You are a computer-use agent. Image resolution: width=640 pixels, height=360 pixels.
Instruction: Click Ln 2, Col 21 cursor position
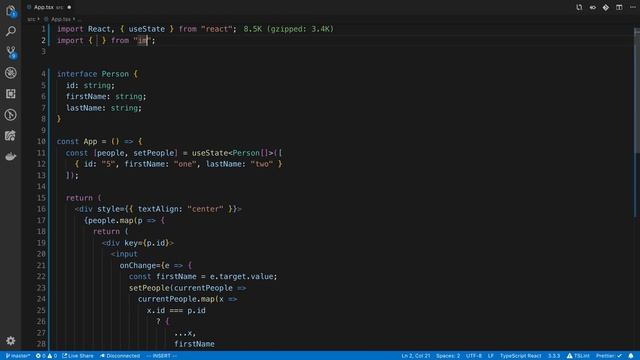click(416, 356)
